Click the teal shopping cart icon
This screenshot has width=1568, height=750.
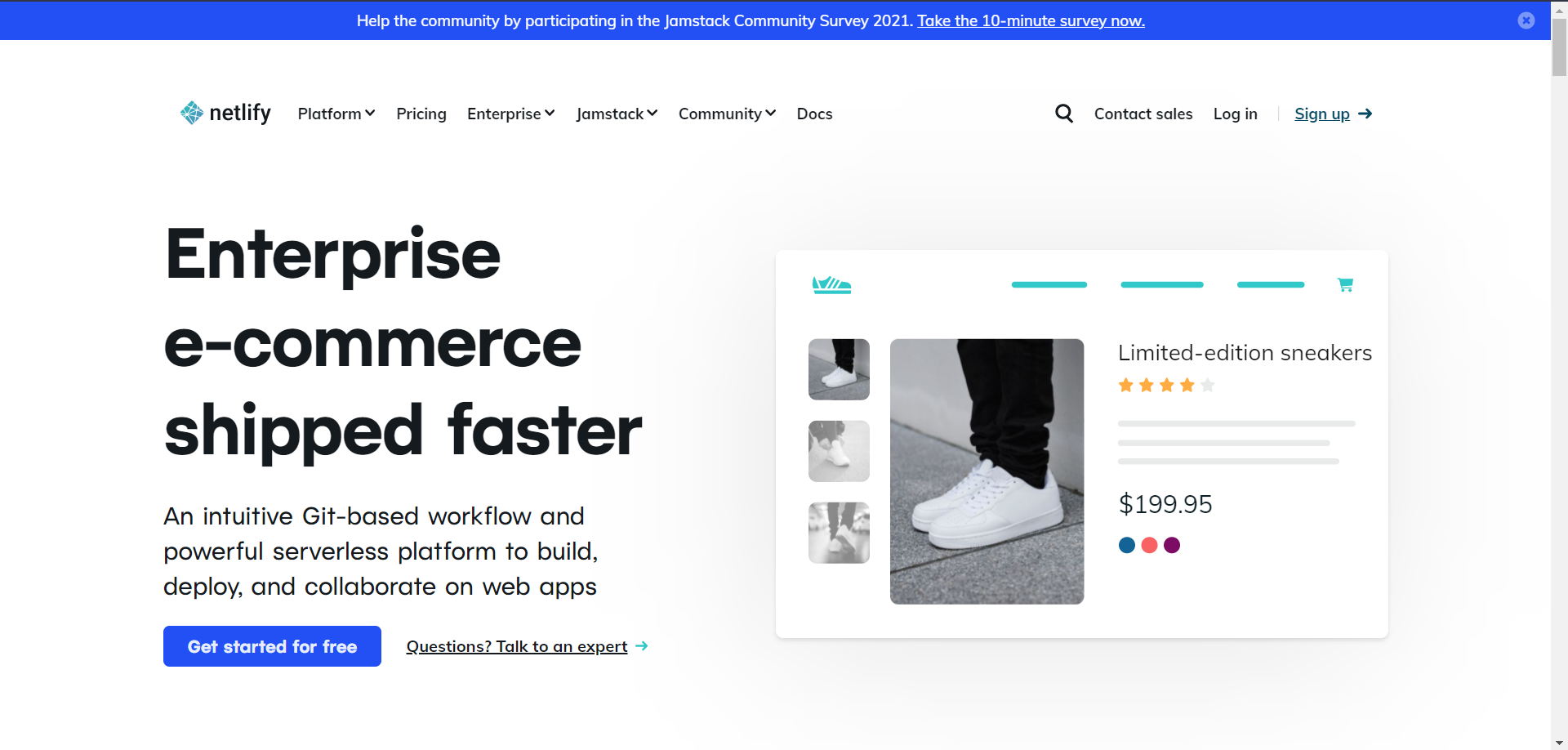[x=1345, y=284]
